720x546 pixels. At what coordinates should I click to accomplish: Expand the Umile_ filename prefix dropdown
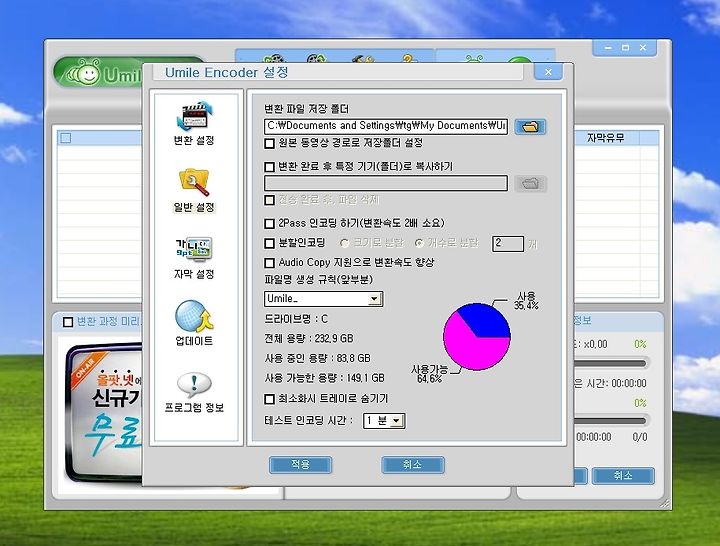(374, 299)
